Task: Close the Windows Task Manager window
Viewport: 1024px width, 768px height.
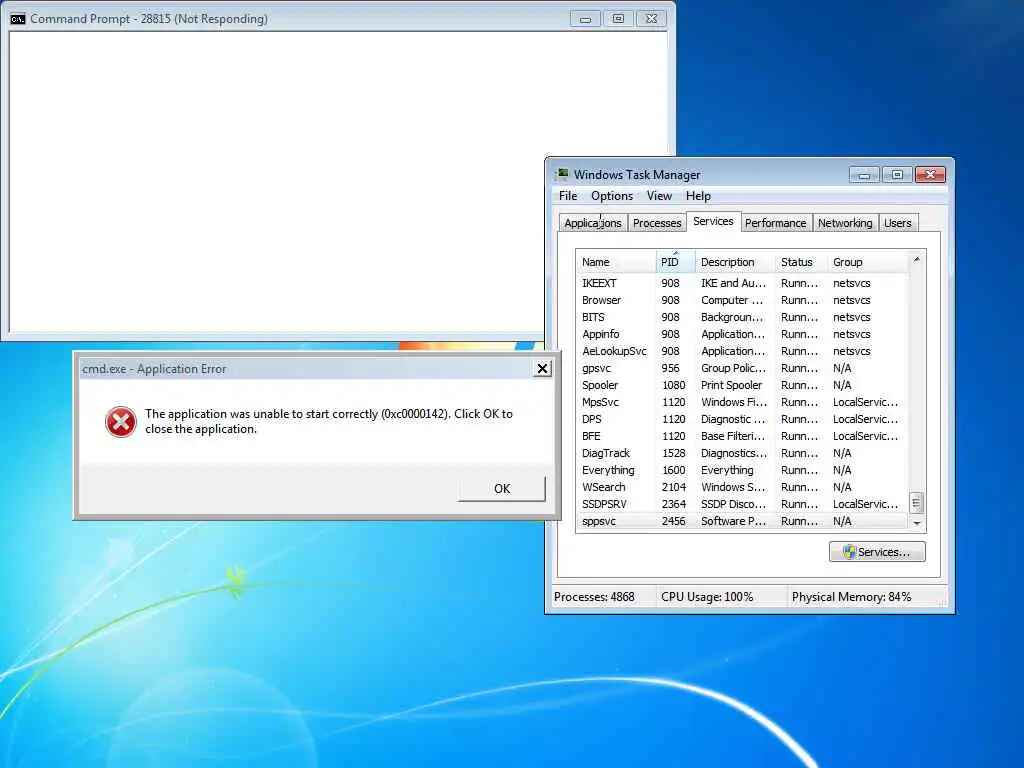Action: tap(930, 174)
